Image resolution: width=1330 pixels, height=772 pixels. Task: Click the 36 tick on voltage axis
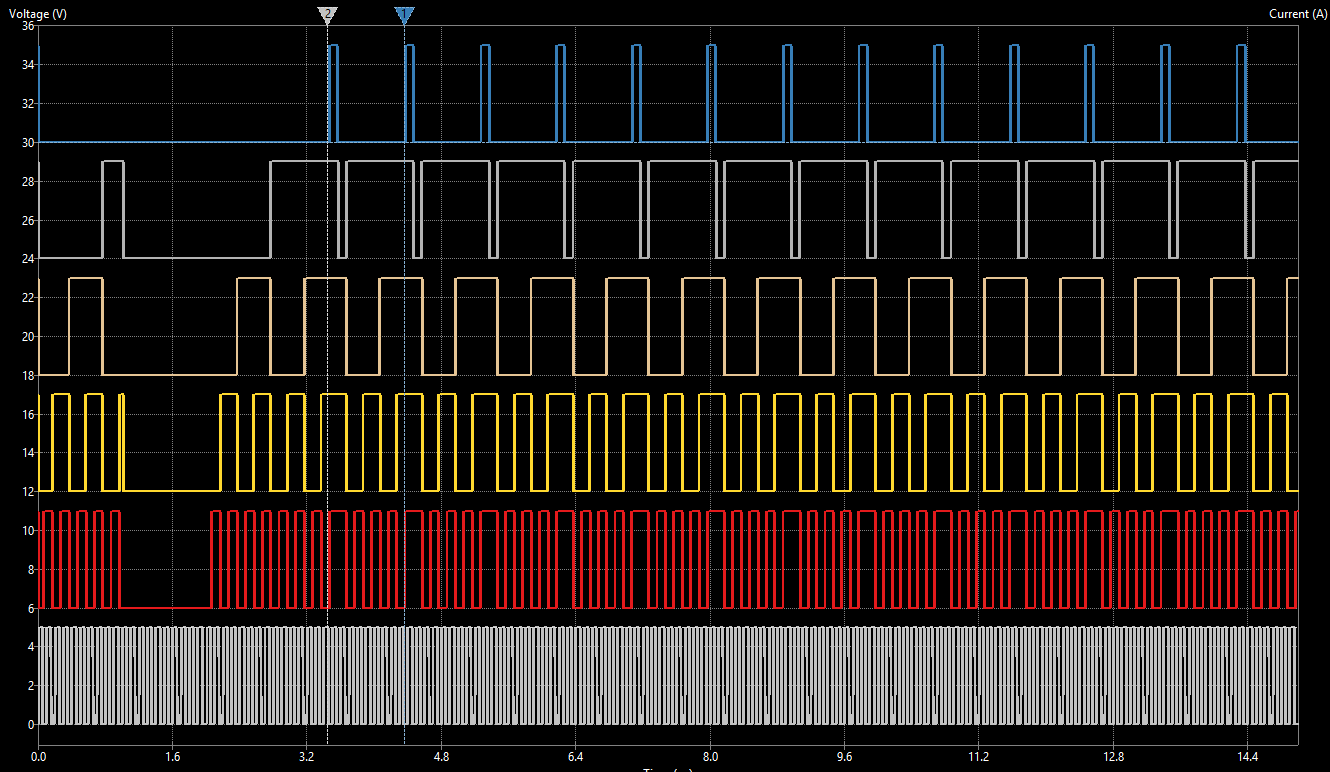(28, 26)
